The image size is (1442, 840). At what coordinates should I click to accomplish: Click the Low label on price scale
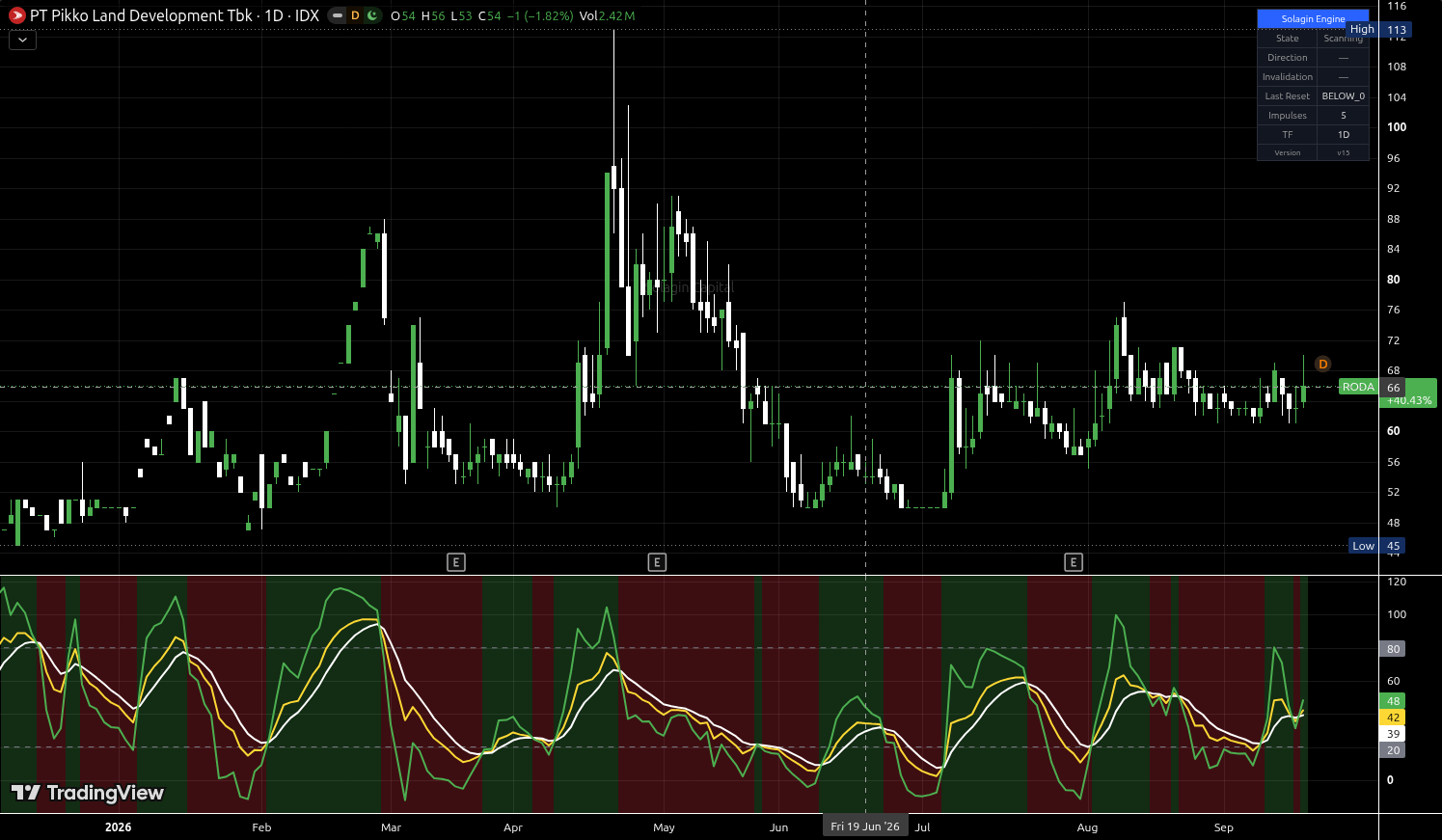coord(1363,546)
